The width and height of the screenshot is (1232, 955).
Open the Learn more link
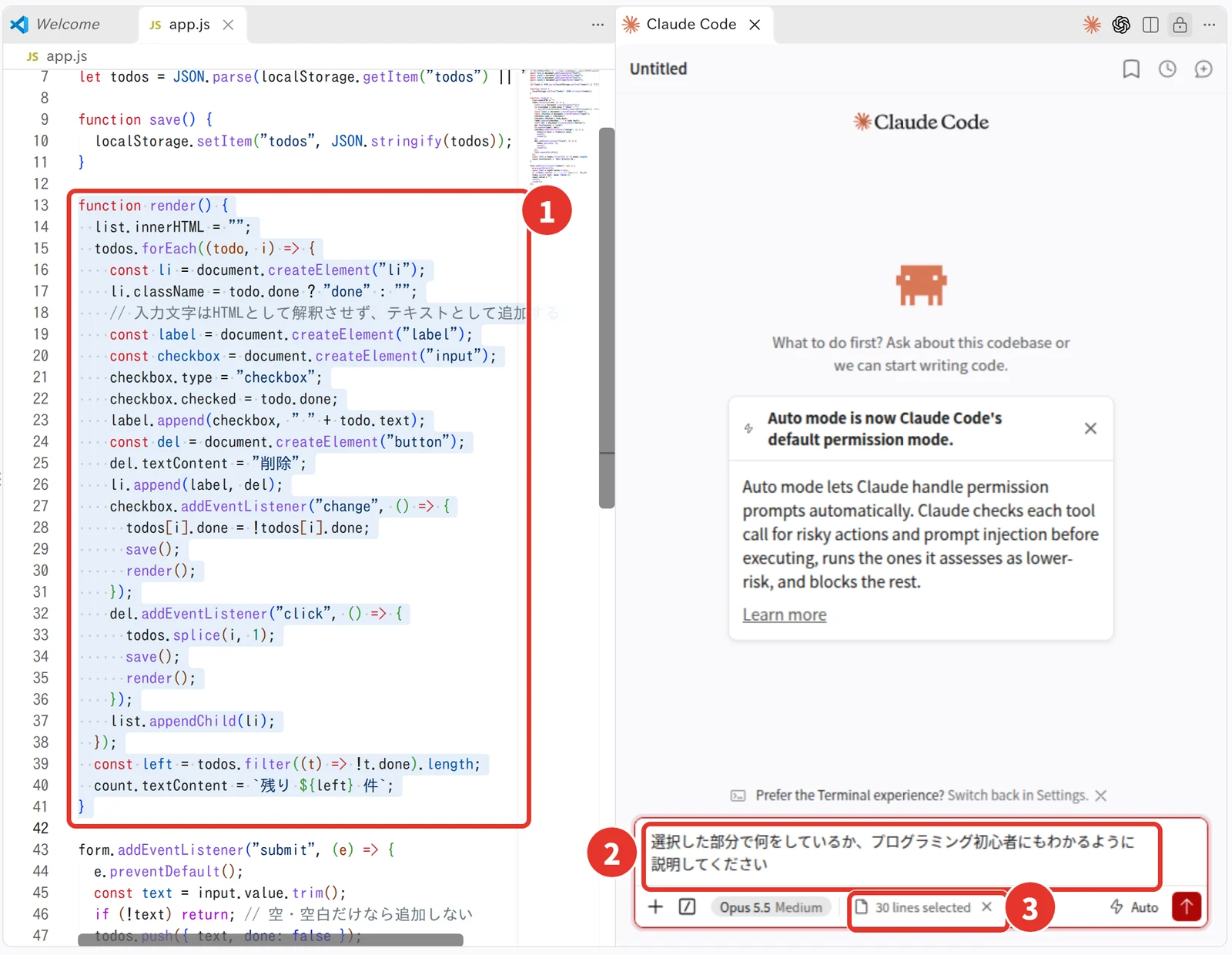[784, 615]
